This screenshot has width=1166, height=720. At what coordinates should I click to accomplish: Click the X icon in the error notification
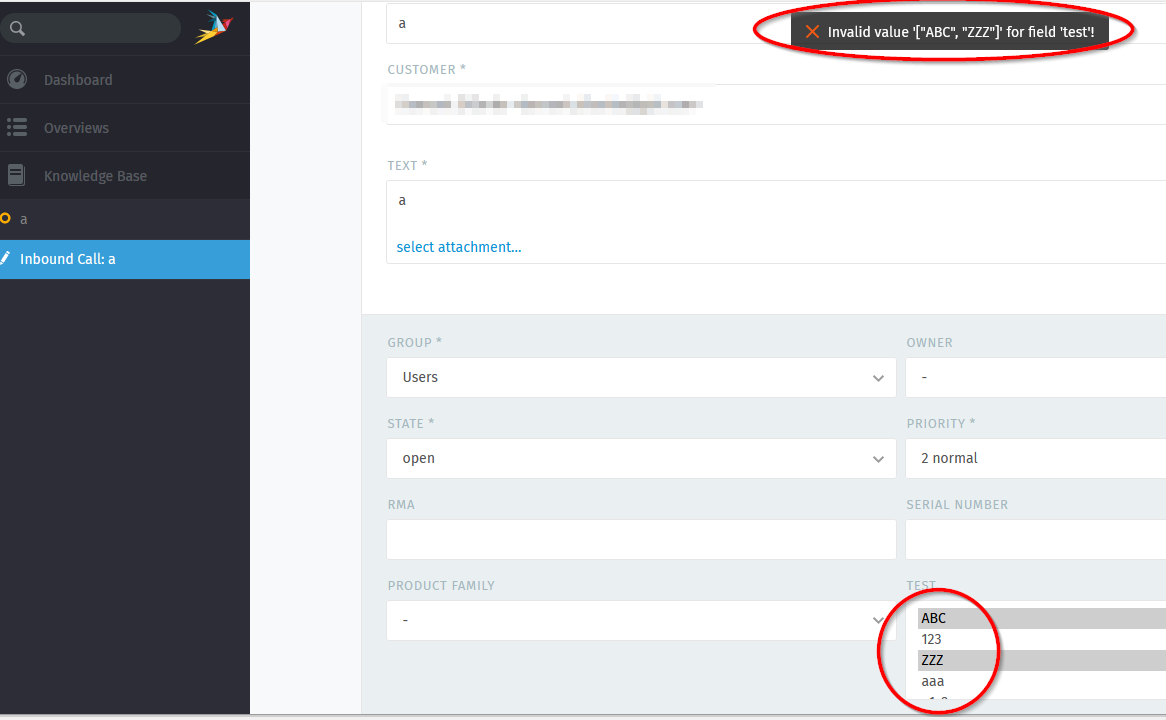click(x=812, y=32)
